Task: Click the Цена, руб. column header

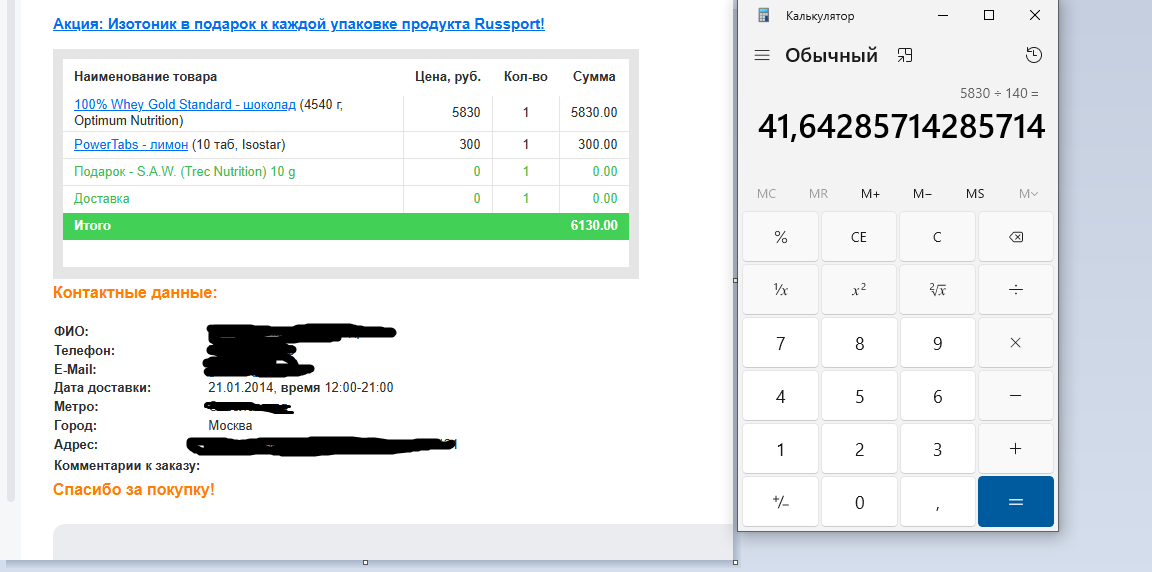Action: [x=448, y=76]
